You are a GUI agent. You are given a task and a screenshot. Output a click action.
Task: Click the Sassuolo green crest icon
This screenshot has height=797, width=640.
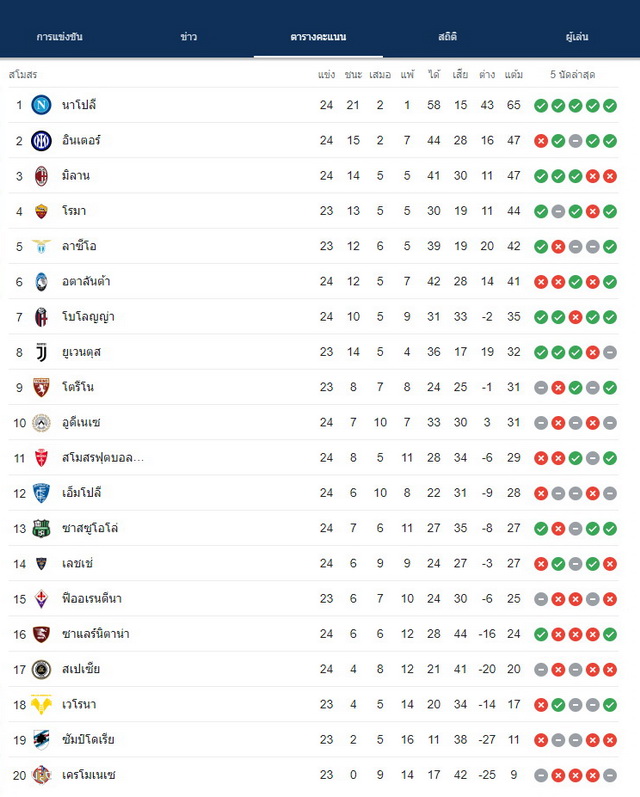tap(41, 529)
